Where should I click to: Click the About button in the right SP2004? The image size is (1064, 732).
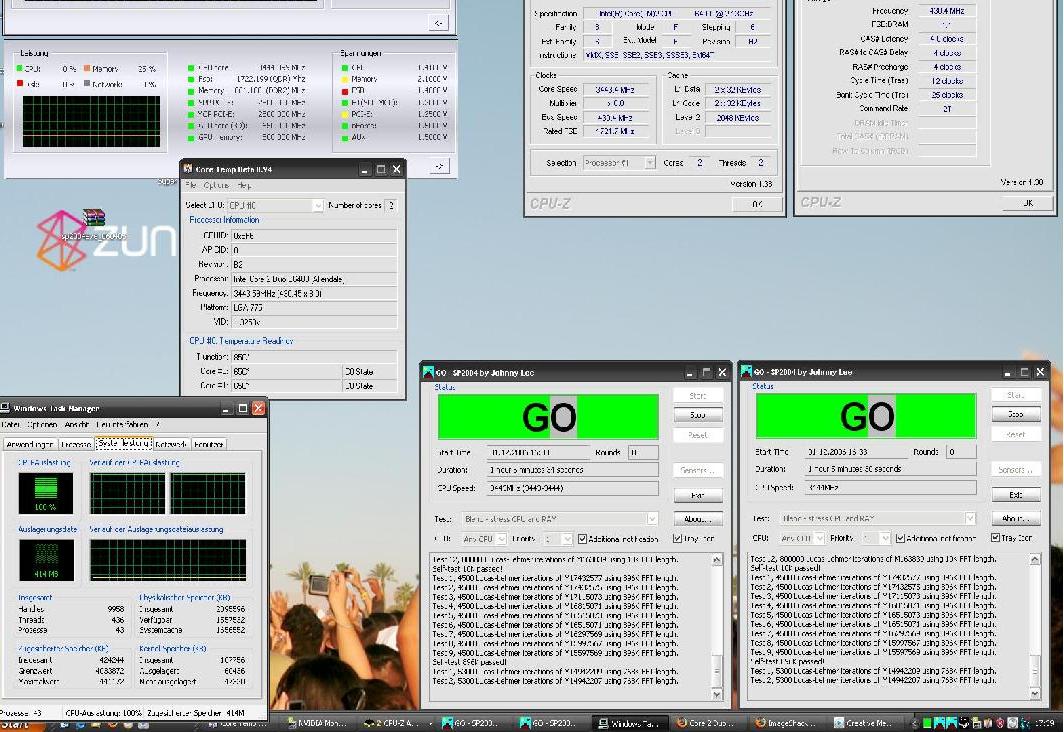(x=1016, y=518)
